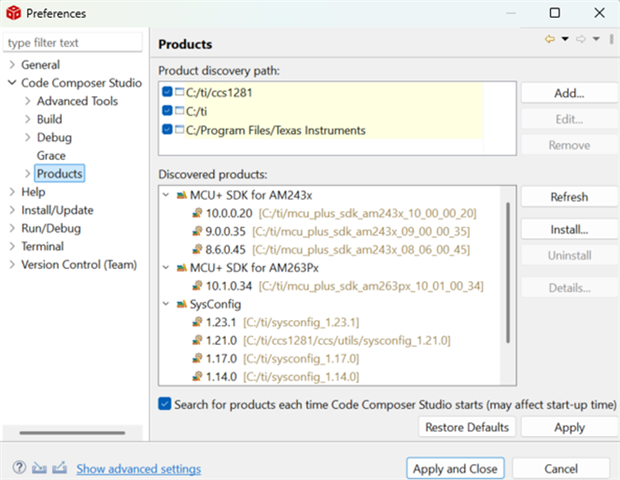Click the forward navigation arrow
This screenshot has height=480, width=620.
[580, 39]
